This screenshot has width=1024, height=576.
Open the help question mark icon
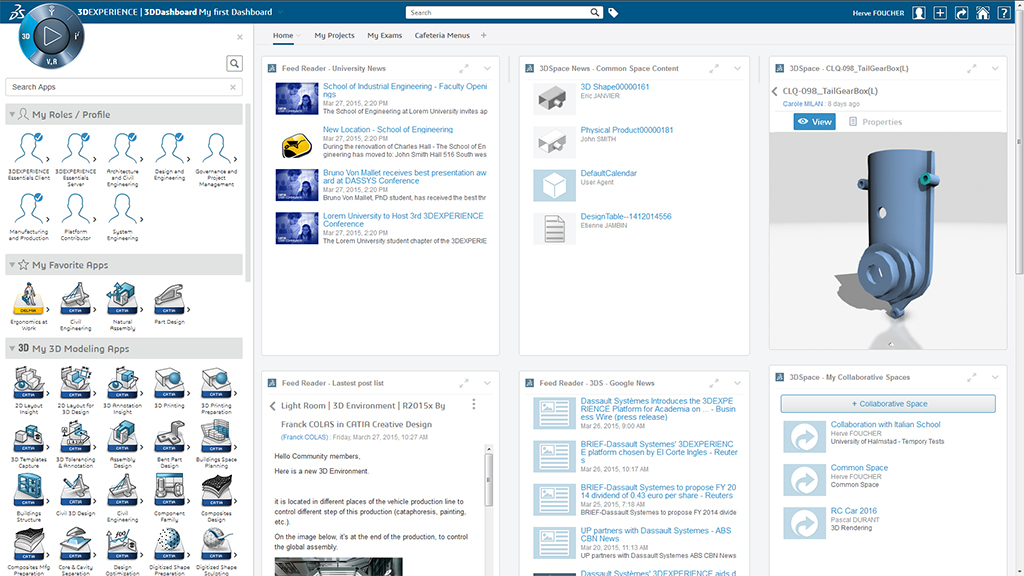point(1006,13)
